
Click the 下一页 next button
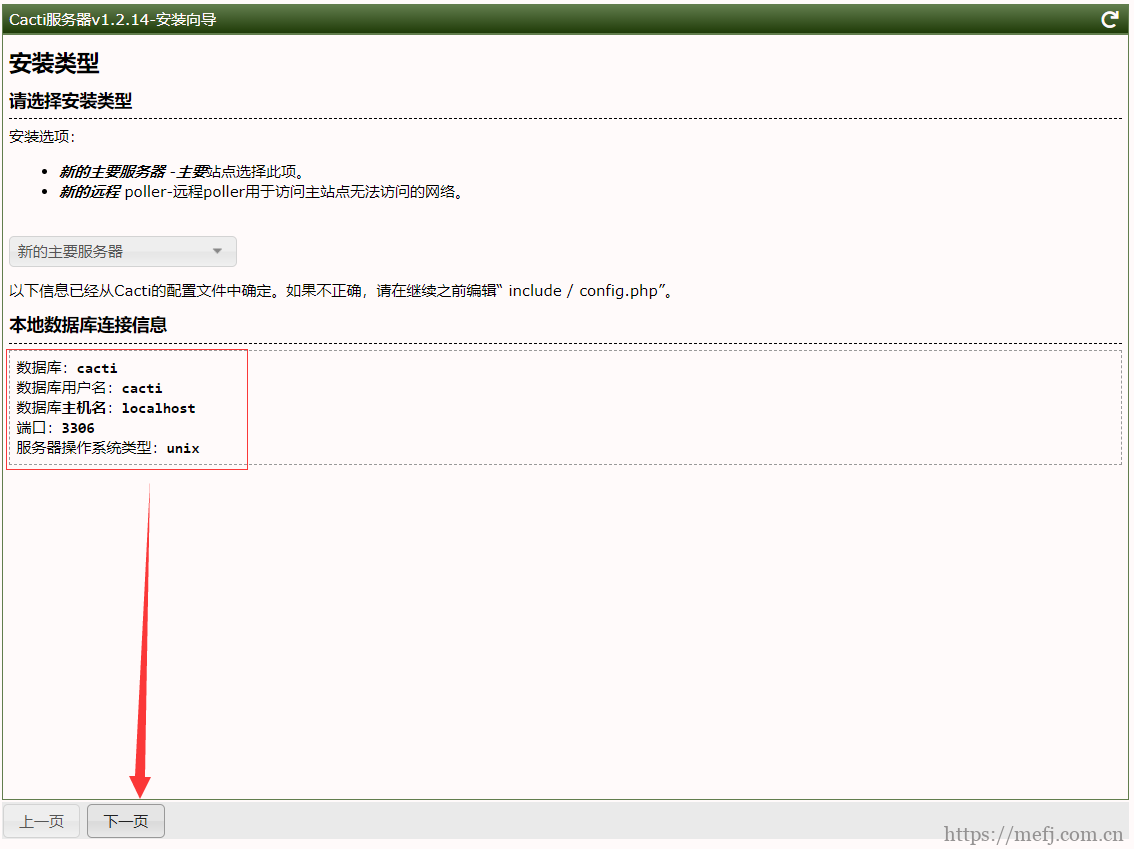(126, 821)
